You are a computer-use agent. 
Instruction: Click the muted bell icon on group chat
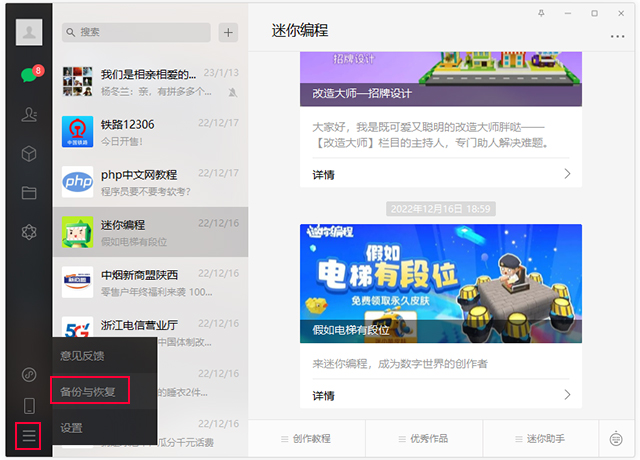233,93
